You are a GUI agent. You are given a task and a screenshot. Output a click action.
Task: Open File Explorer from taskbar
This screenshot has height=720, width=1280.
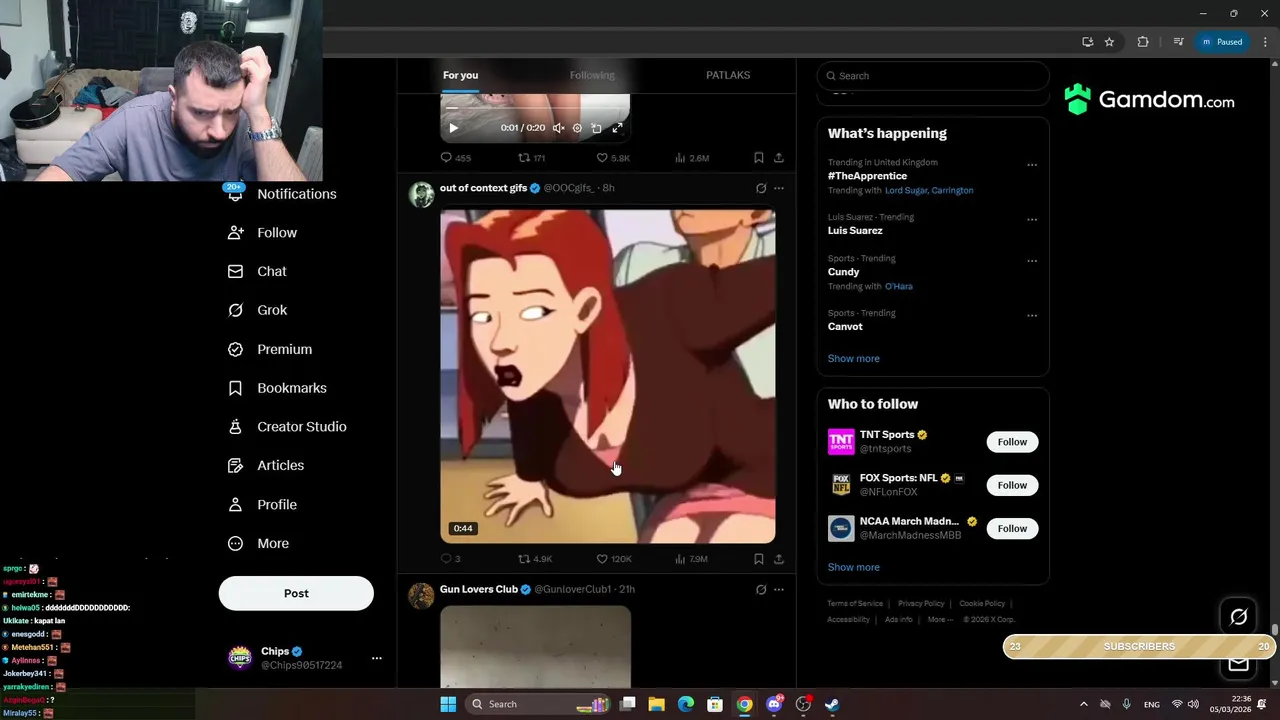tap(657, 704)
